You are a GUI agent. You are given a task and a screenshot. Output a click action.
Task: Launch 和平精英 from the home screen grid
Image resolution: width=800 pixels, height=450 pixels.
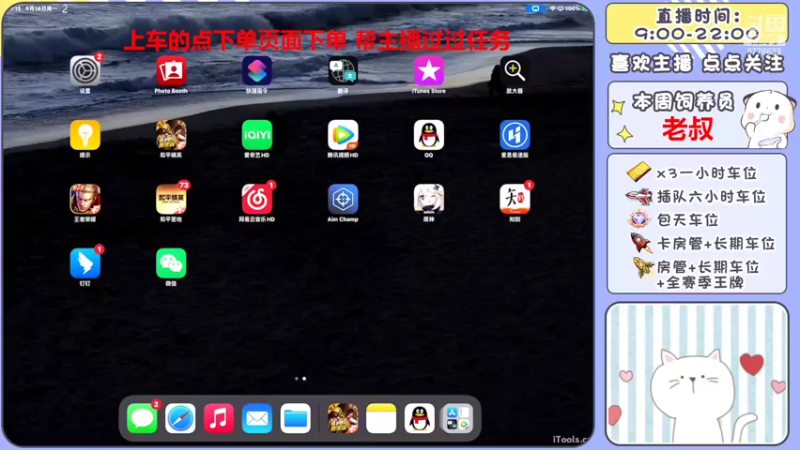tap(171, 135)
